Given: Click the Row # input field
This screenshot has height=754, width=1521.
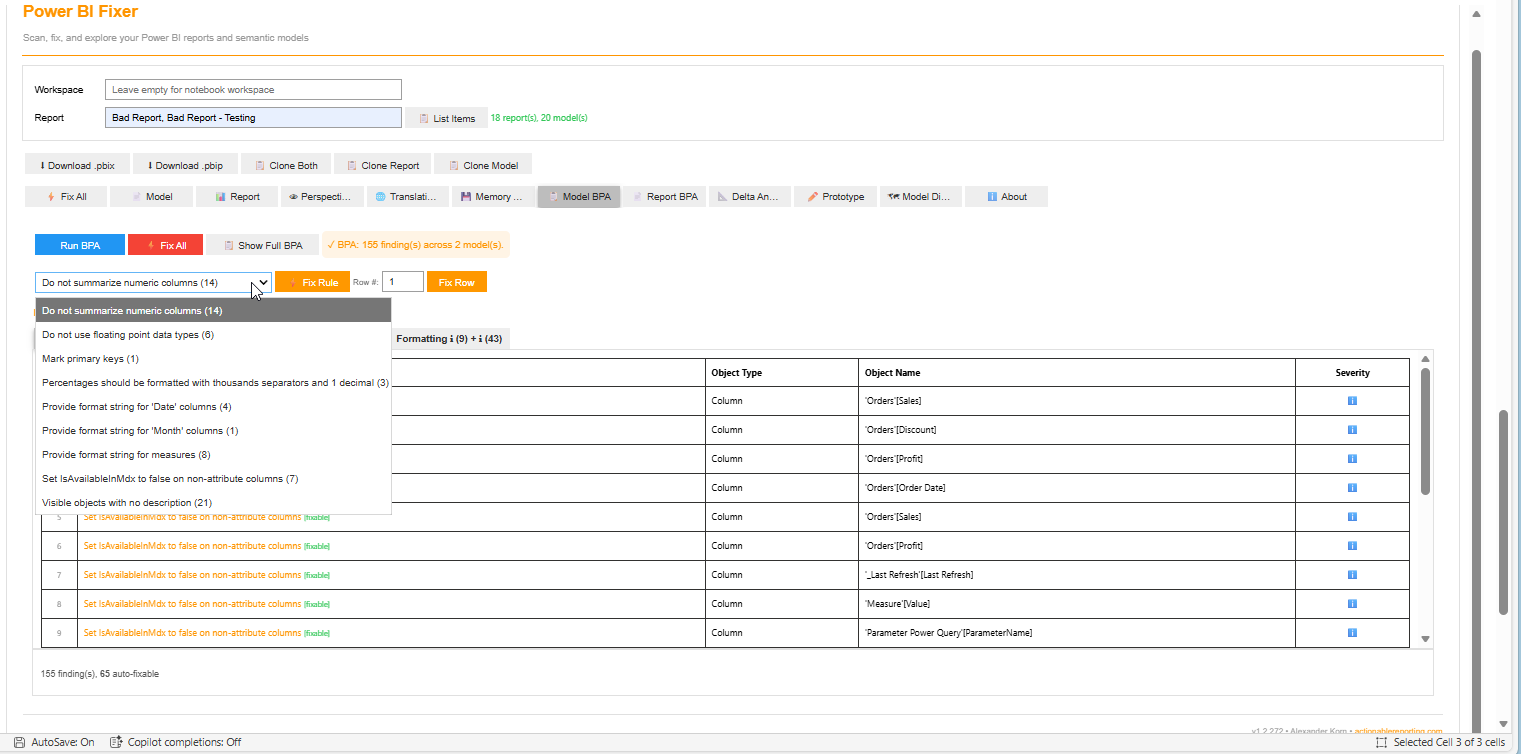Looking at the screenshot, I should click(x=403, y=281).
